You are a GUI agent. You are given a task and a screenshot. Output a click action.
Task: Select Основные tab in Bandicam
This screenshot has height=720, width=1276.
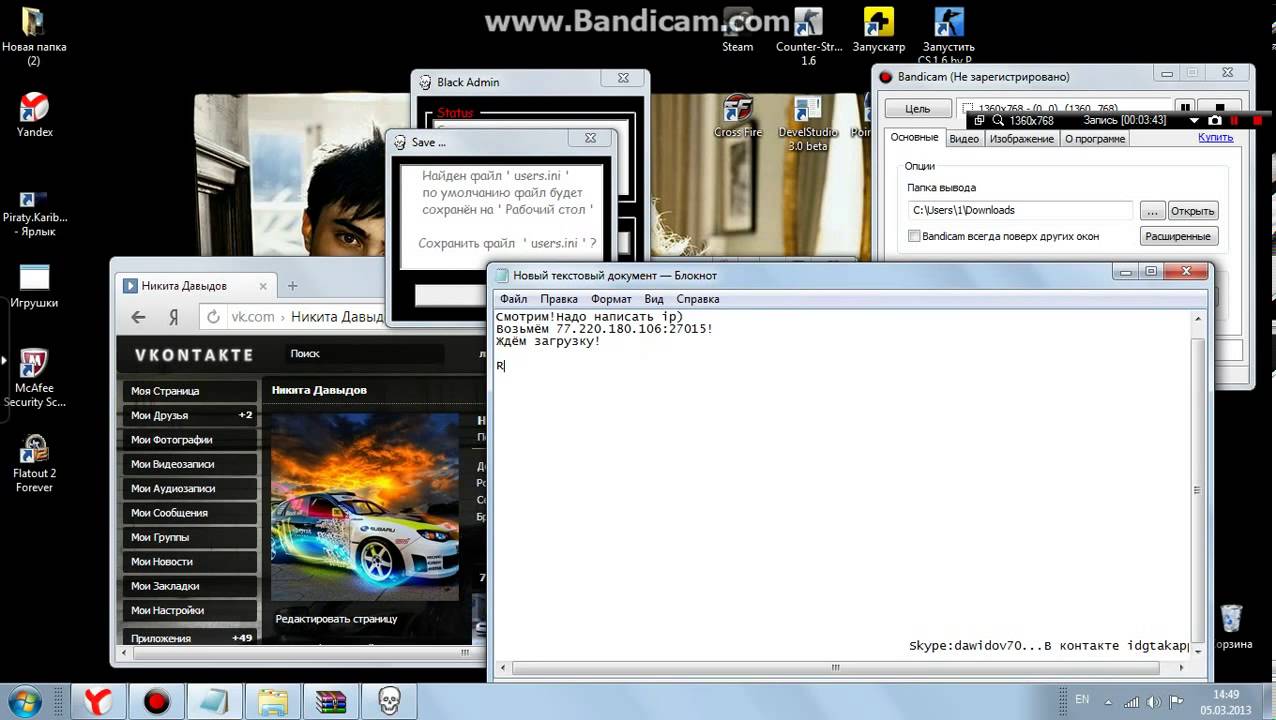(914, 138)
